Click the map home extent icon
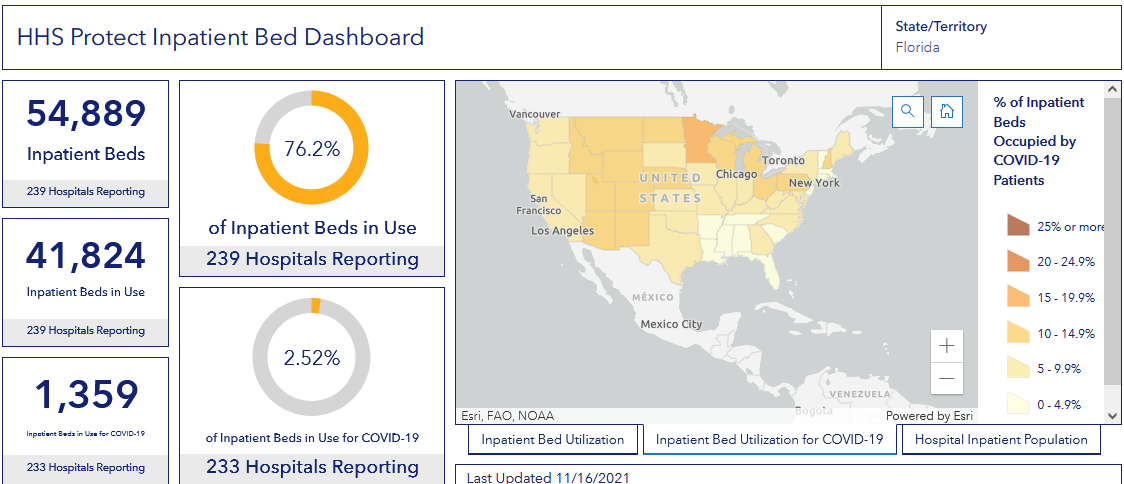The height and width of the screenshot is (484, 1124). pos(946,111)
